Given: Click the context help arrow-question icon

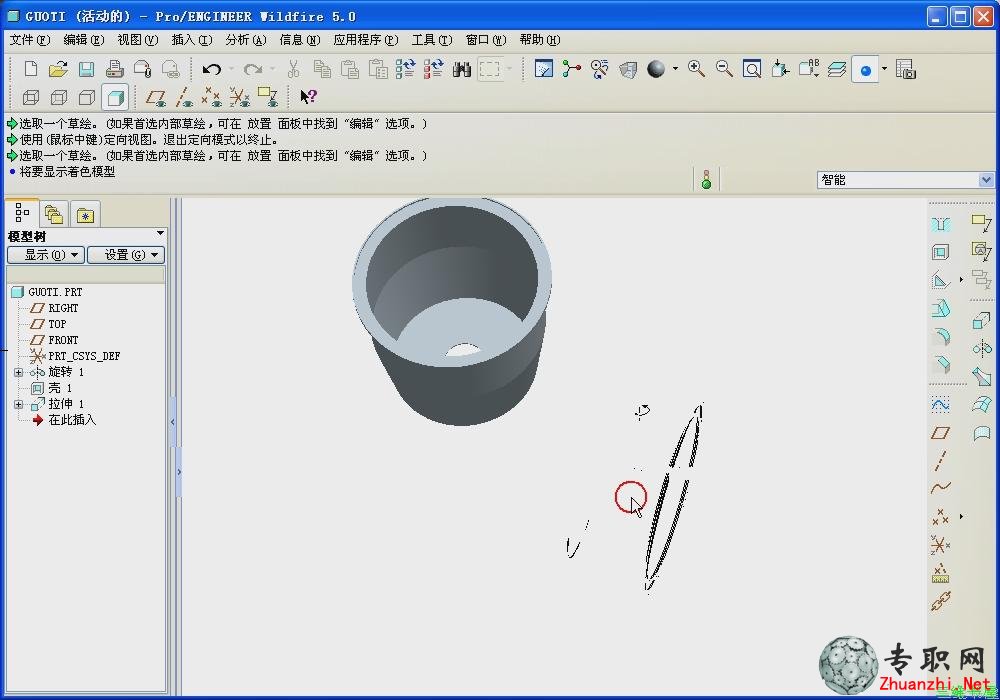Looking at the screenshot, I should point(308,97).
